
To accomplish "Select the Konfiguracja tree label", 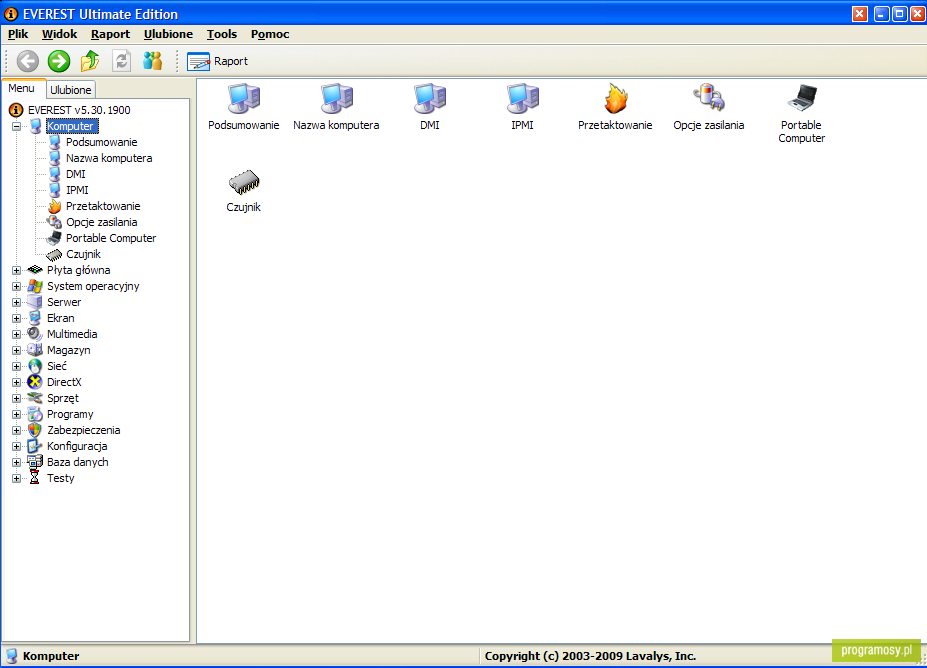I will click(x=77, y=446).
